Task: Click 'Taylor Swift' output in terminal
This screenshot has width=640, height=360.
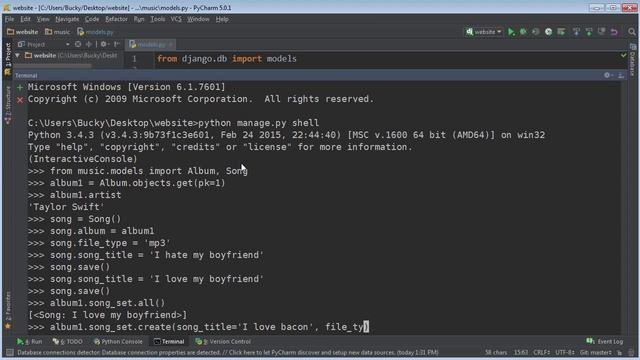Action: tap(66, 207)
